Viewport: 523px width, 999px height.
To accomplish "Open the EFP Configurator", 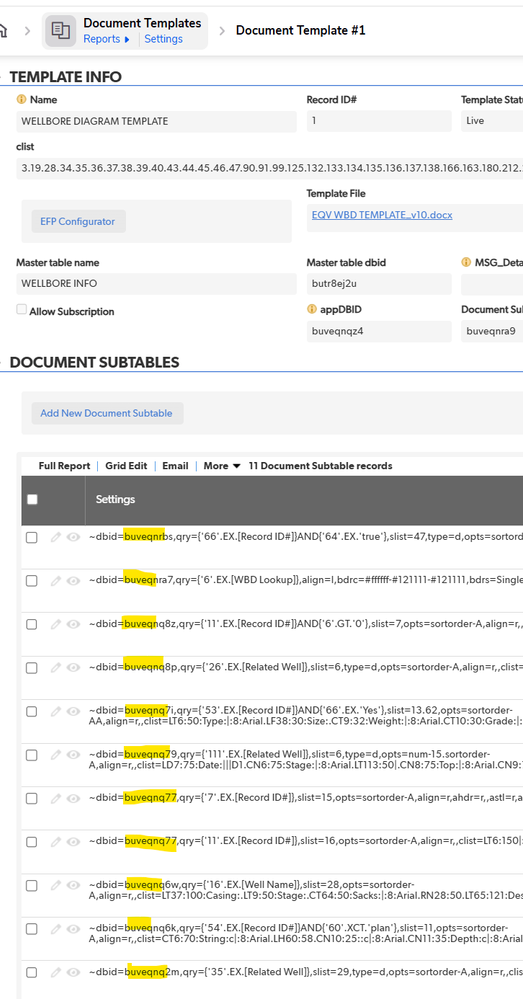I will [78, 221].
